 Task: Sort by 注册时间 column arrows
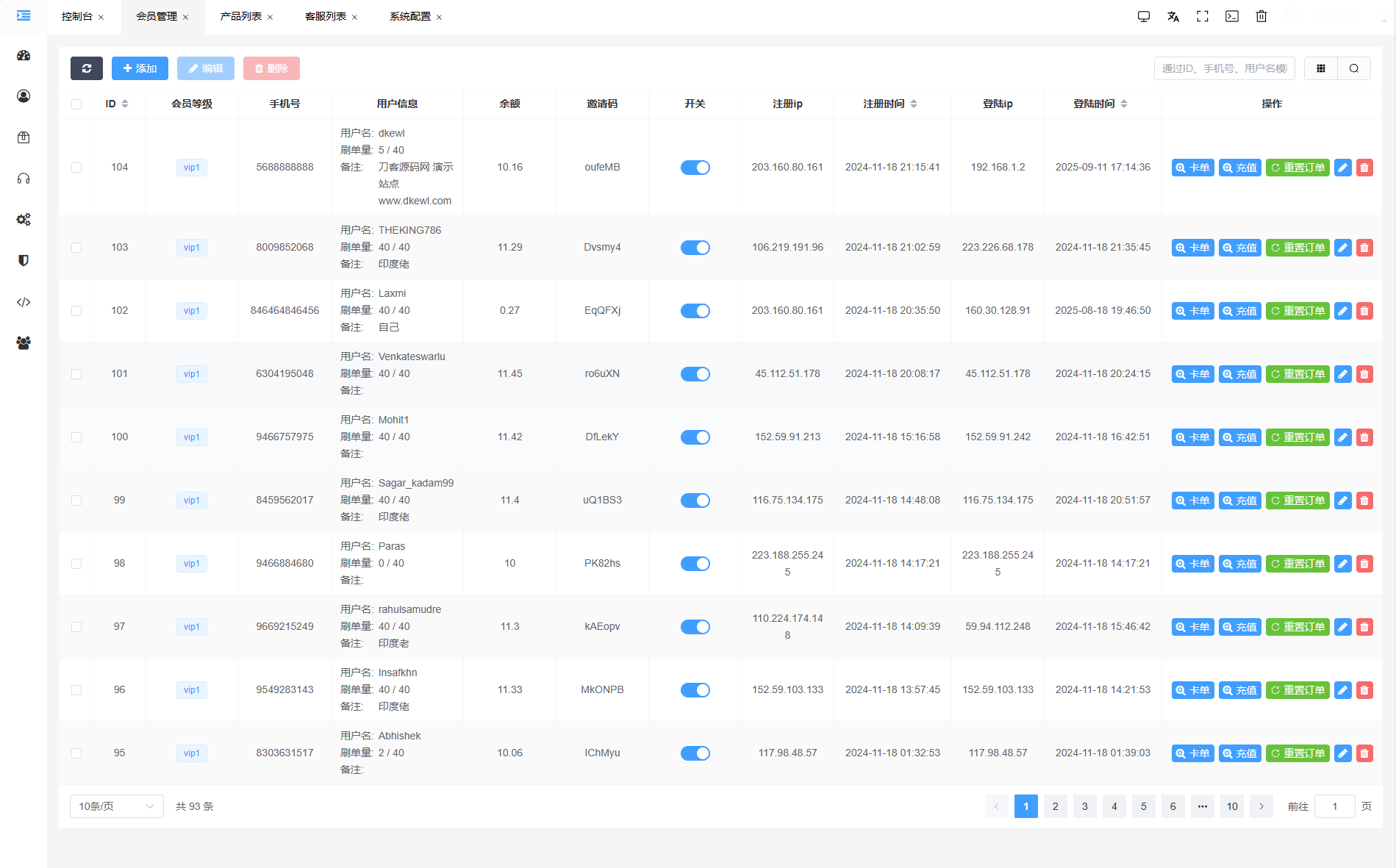tap(914, 104)
